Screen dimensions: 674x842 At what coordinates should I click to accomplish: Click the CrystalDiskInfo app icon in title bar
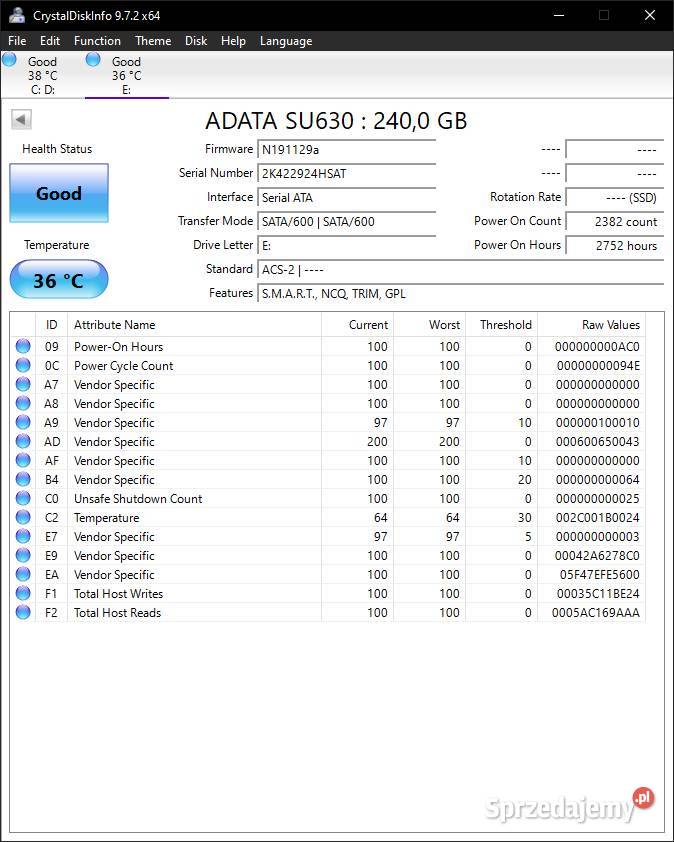(x=17, y=15)
